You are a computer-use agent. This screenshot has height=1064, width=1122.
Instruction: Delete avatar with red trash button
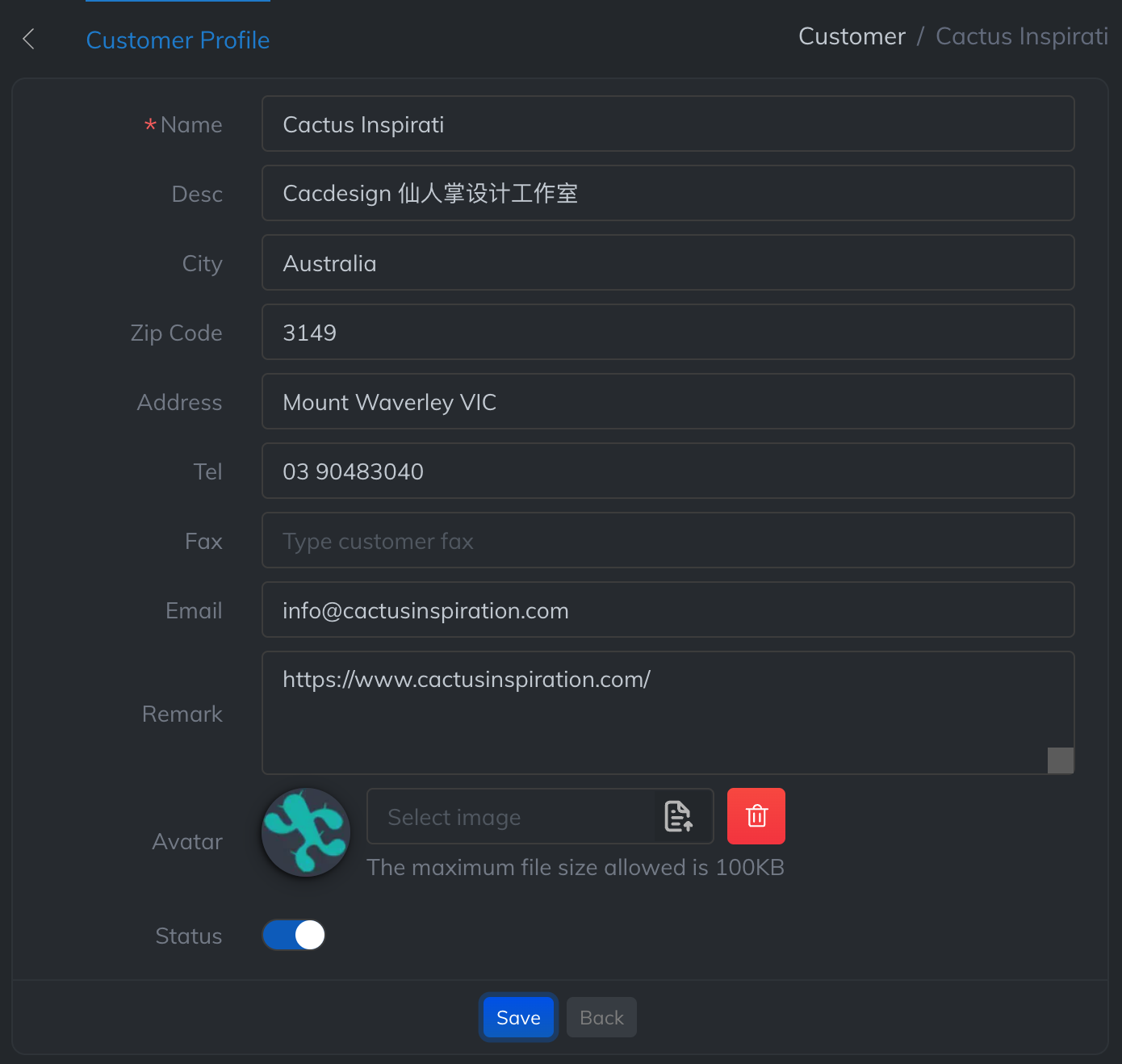[756, 816]
